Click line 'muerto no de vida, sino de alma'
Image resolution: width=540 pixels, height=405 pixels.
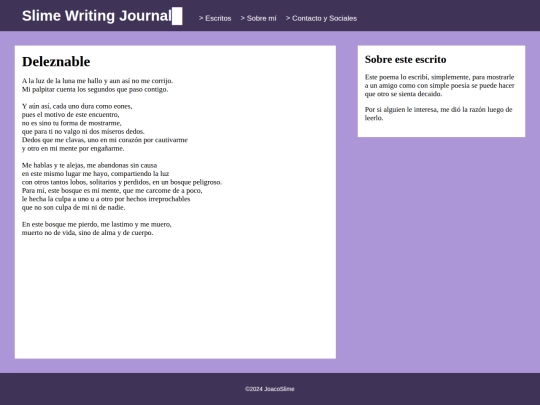click(x=87, y=232)
